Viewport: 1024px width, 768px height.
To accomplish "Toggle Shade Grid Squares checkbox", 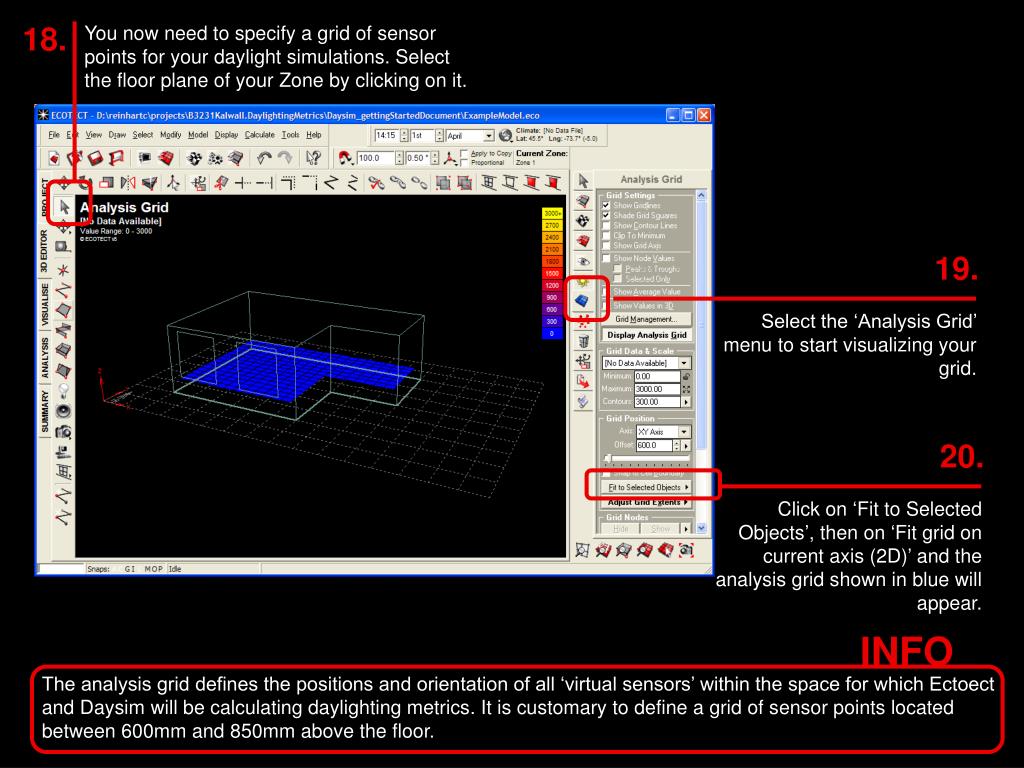I will point(606,215).
